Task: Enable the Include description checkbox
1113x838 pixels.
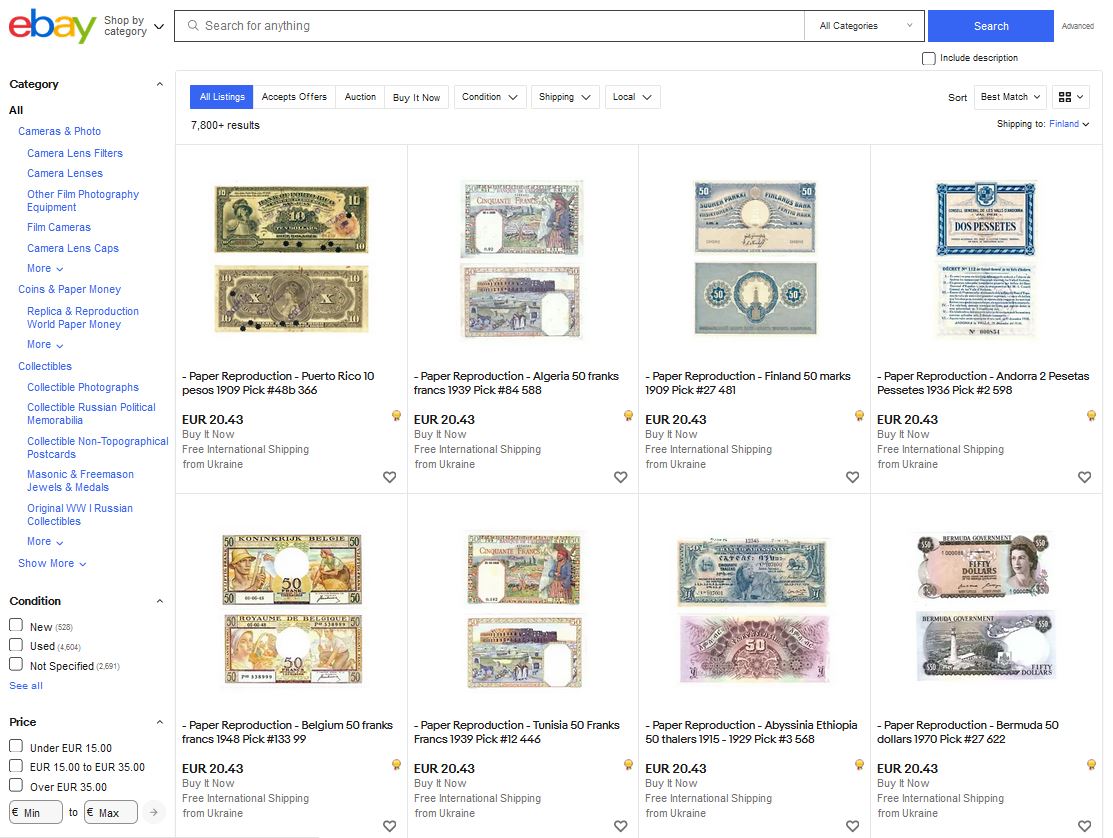Action: pos(928,58)
